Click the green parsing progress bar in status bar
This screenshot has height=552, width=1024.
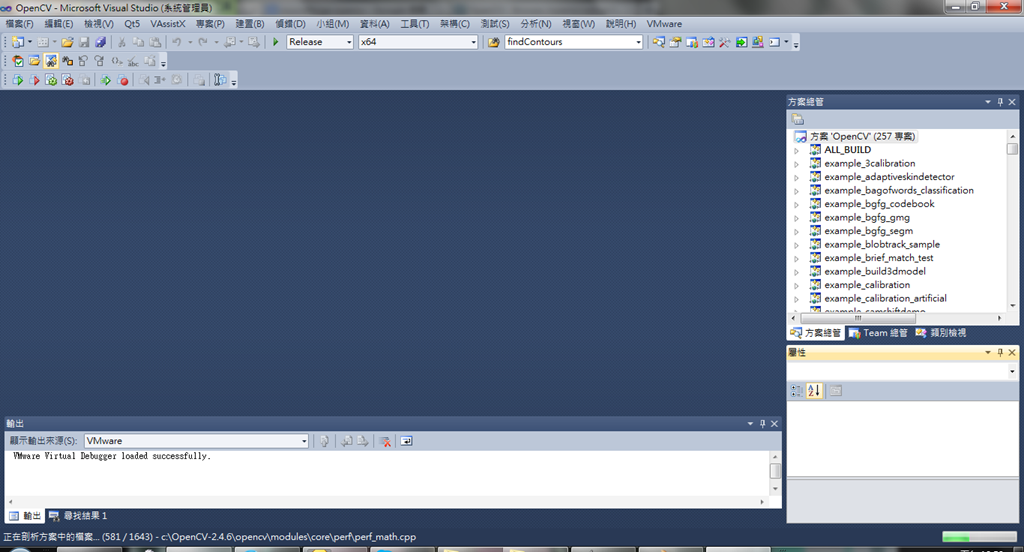(x=979, y=537)
